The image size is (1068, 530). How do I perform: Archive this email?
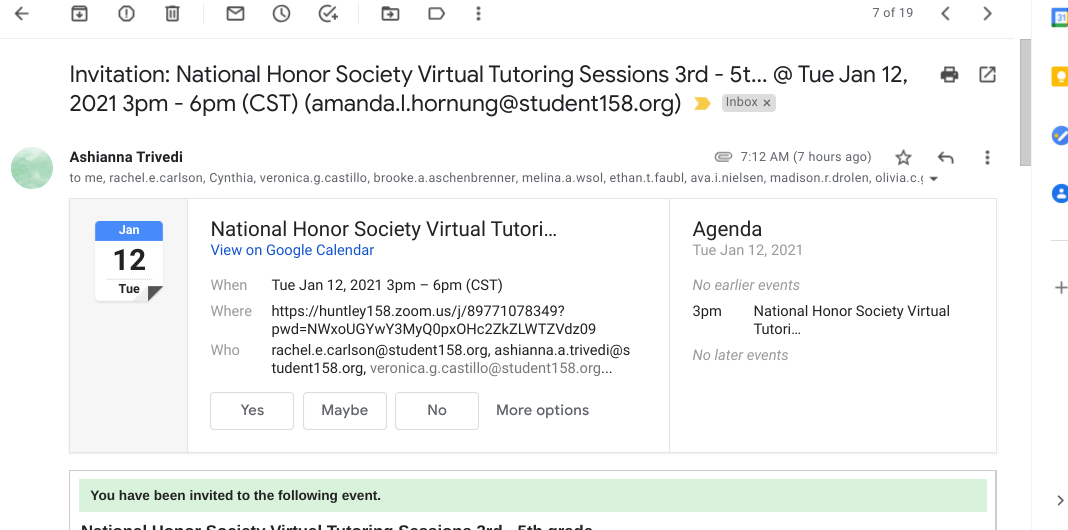[x=79, y=13]
